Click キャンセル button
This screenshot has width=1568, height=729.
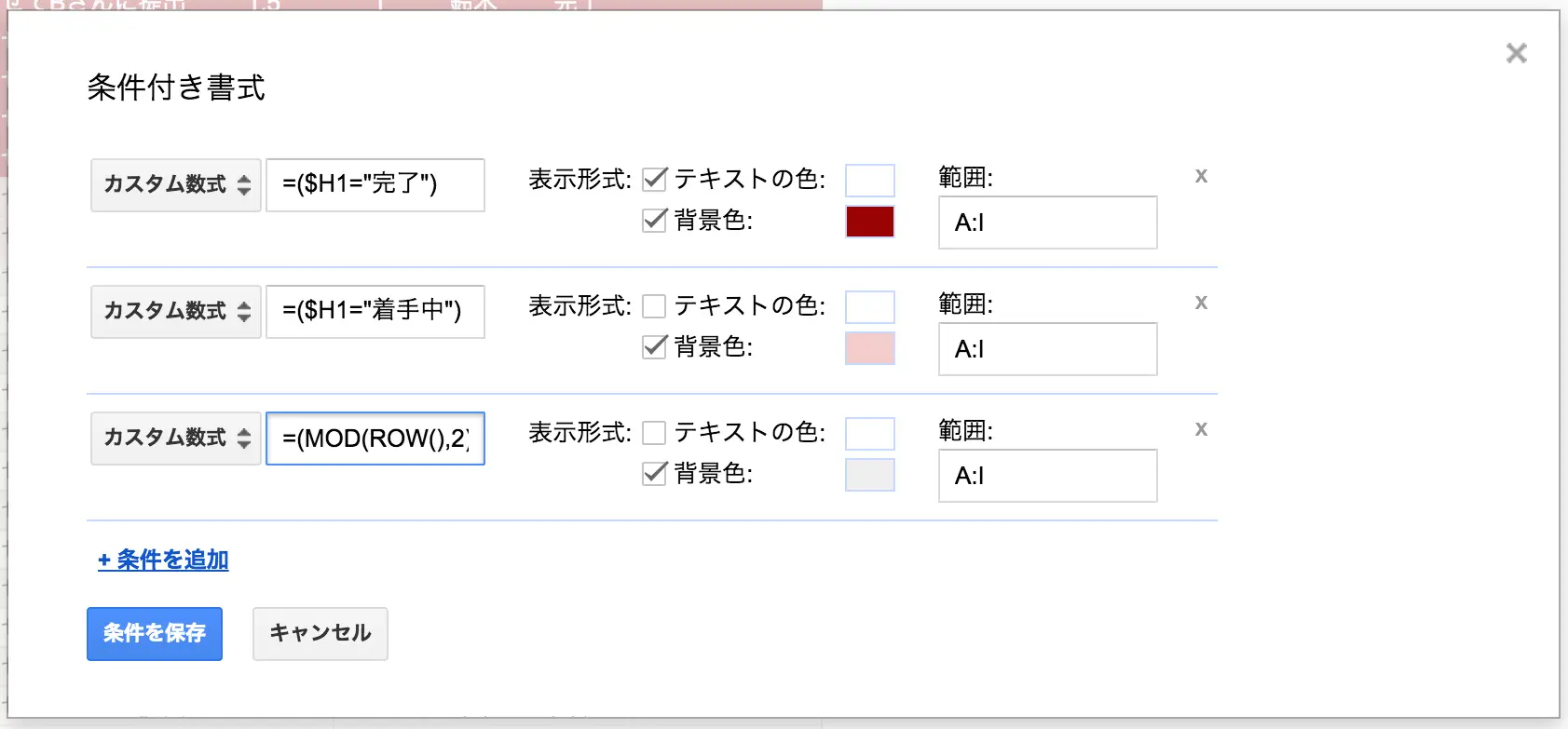[x=320, y=633]
